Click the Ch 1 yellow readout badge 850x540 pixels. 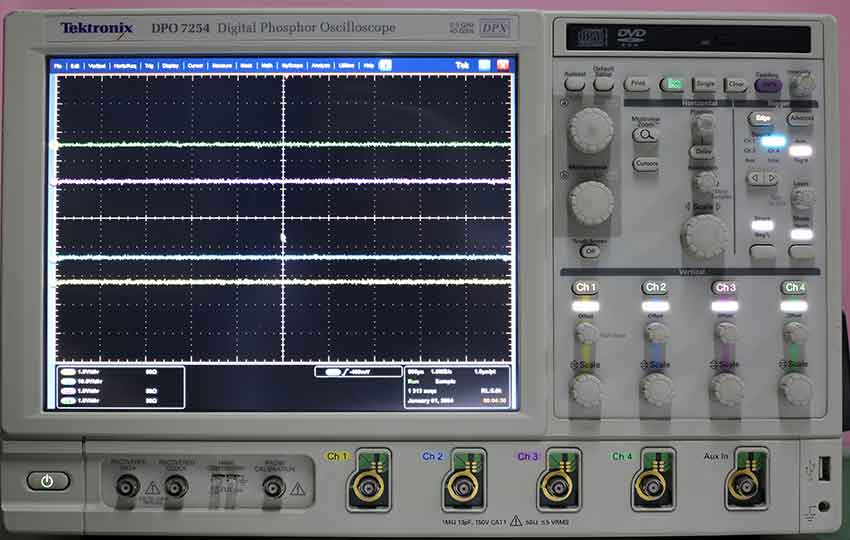coord(68,372)
